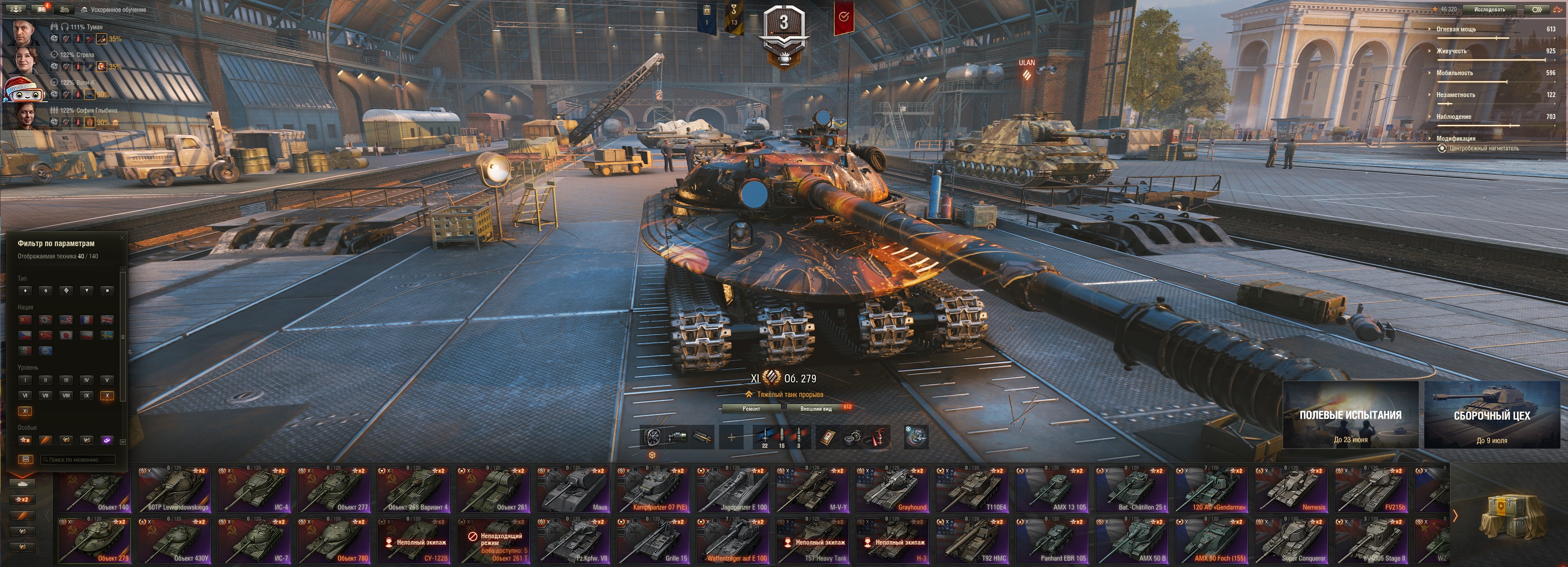The height and width of the screenshot is (567, 1568).
Task: Toggle the tier X filter
Action: (107, 396)
